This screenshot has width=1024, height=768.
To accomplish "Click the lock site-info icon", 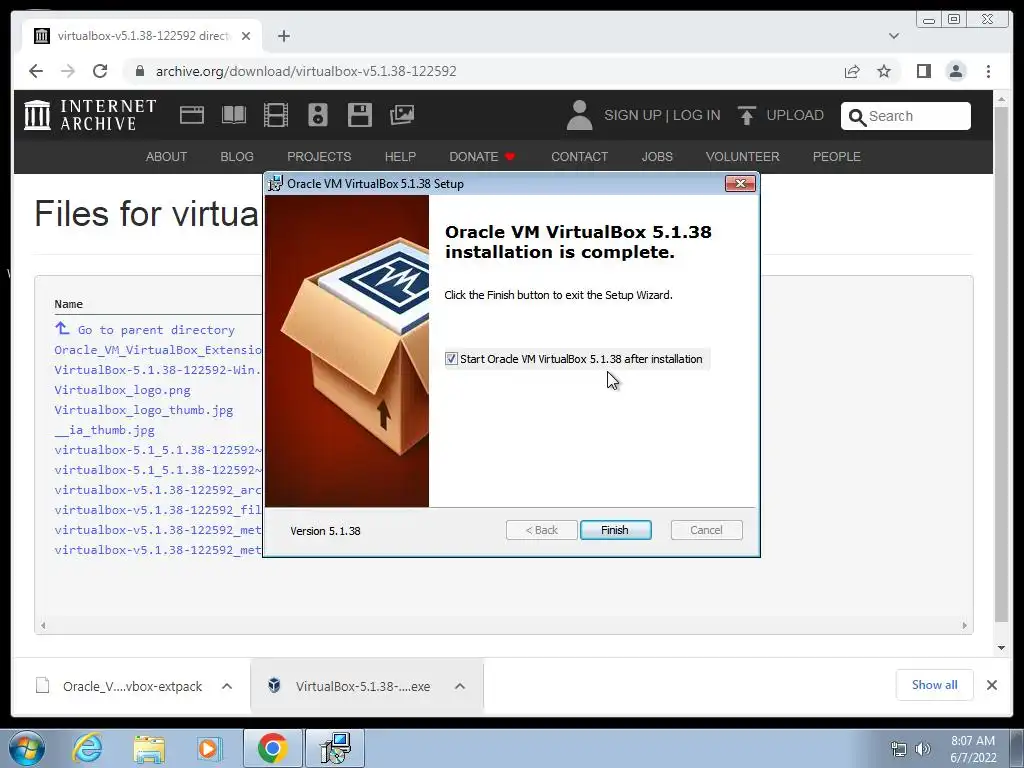I will click(x=140, y=71).
